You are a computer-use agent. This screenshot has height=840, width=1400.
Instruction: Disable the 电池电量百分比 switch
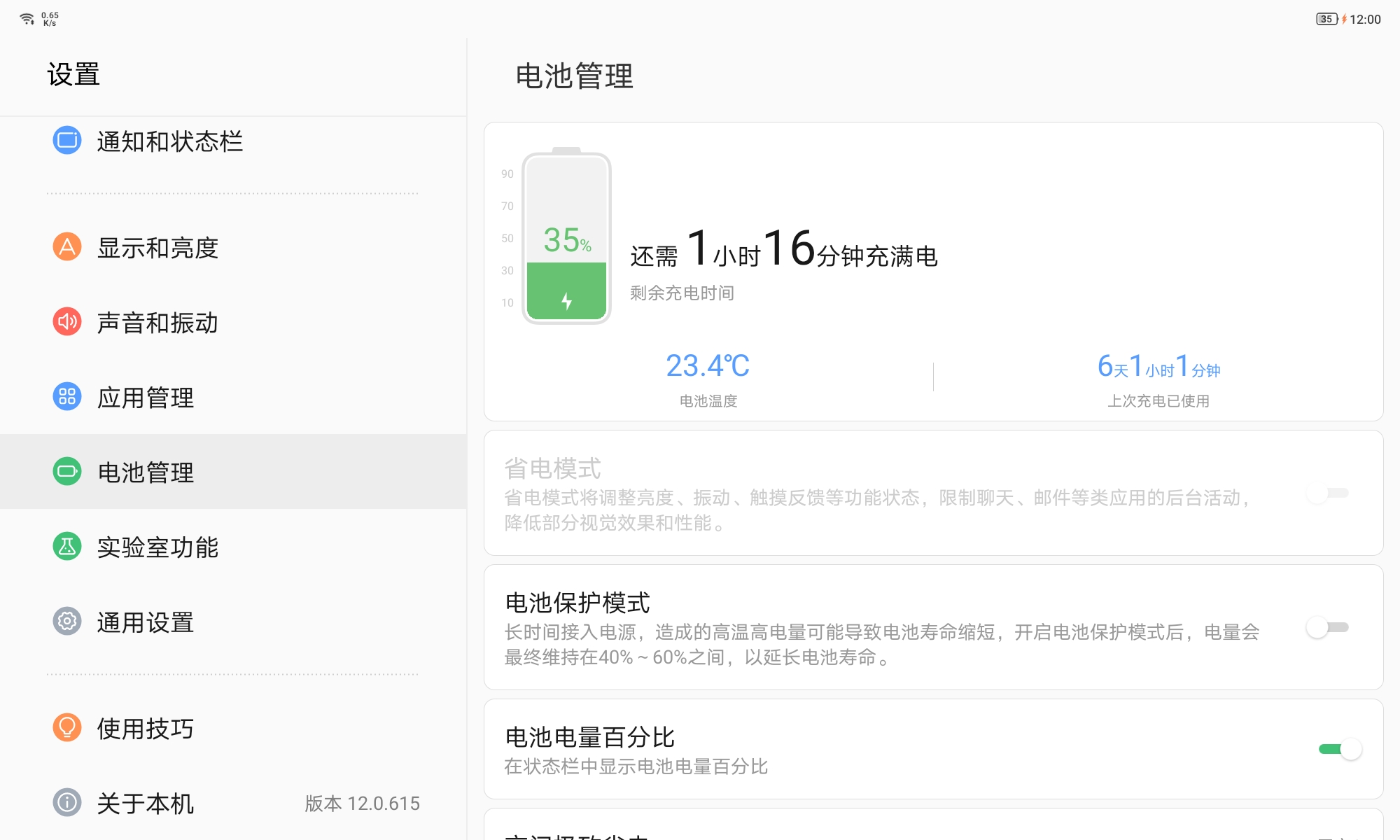(1337, 748)
